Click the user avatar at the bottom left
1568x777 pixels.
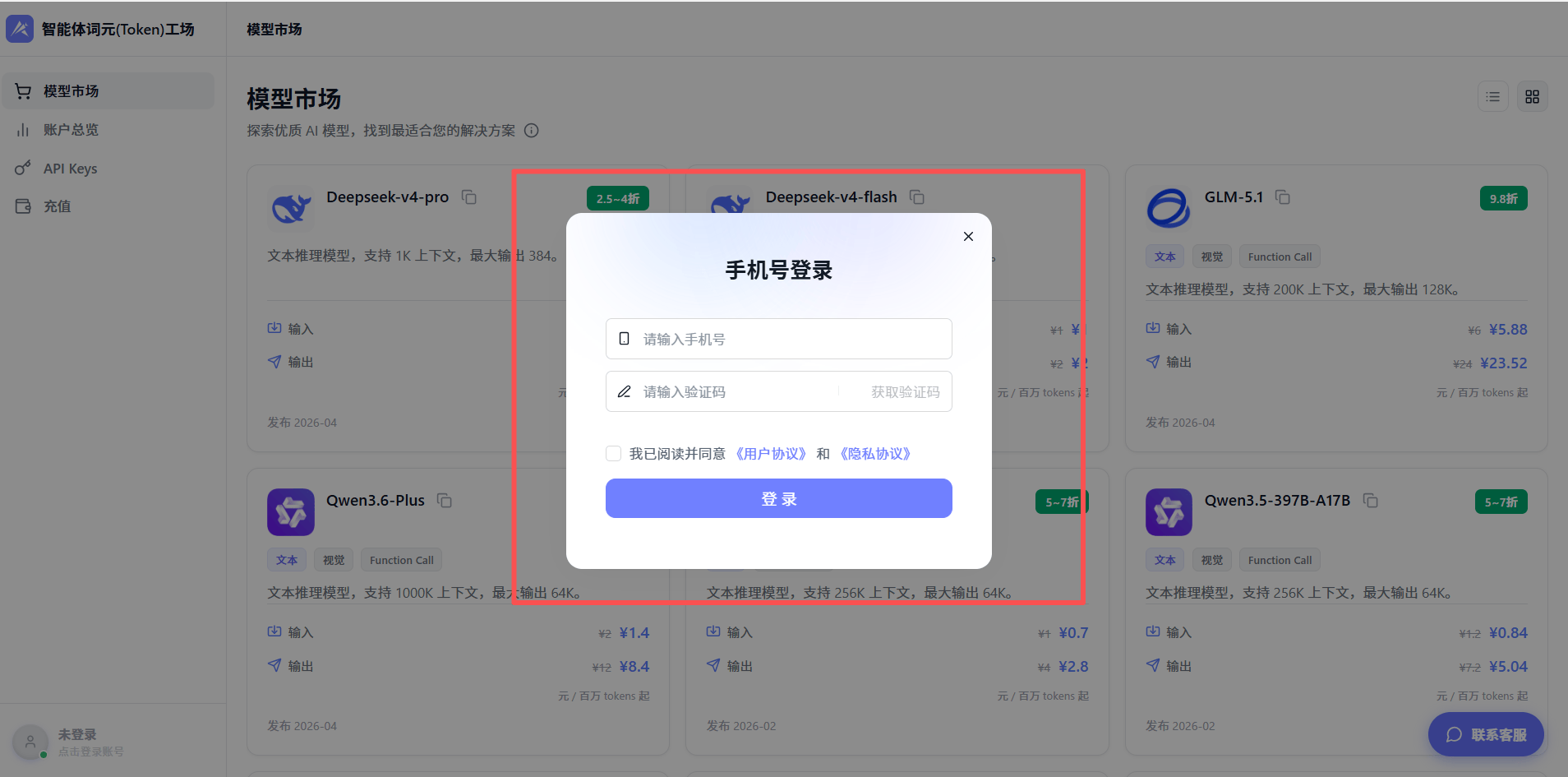click(x=30, y=742)
